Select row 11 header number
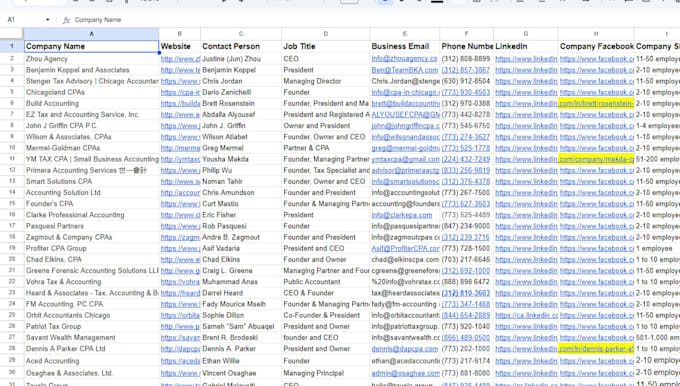680x386 pixels. 12,159
